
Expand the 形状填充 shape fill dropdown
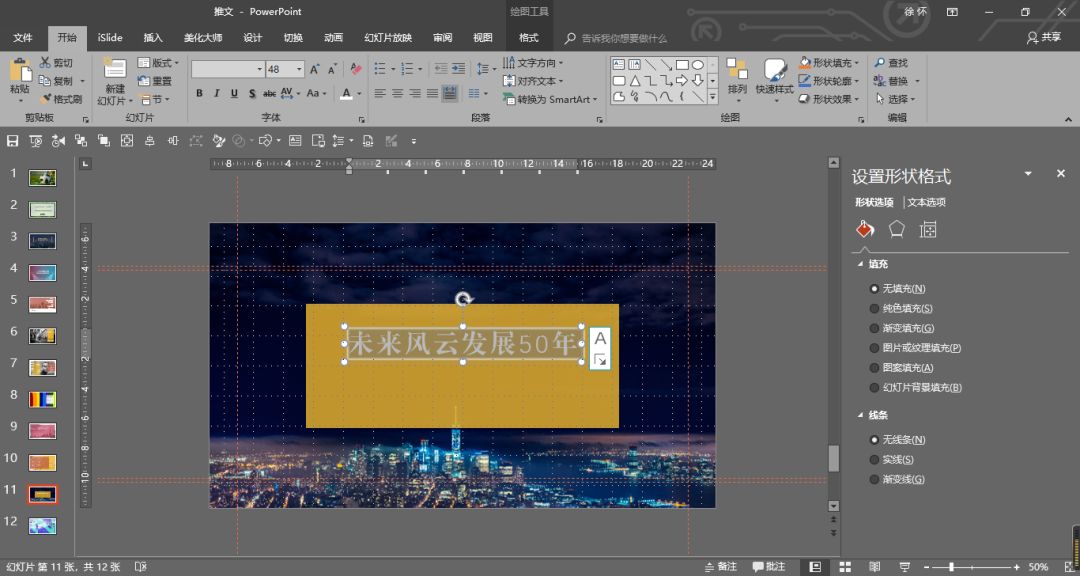click(859, 63)
